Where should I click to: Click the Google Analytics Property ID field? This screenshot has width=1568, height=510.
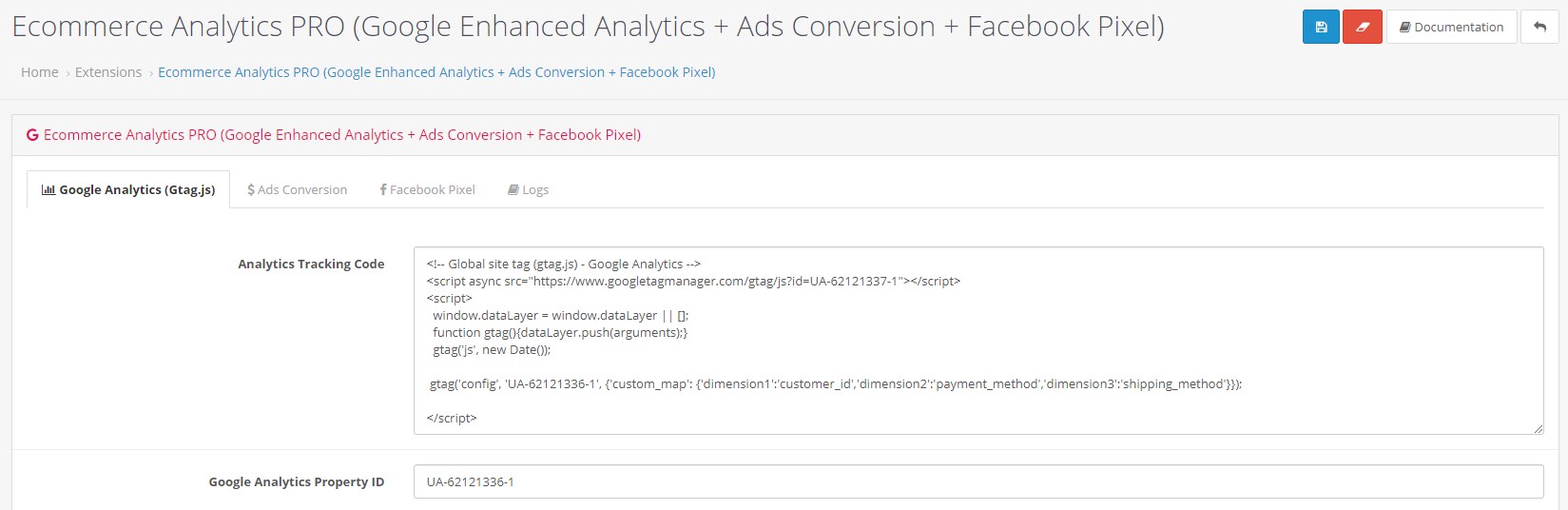click(x=978, y=481)
